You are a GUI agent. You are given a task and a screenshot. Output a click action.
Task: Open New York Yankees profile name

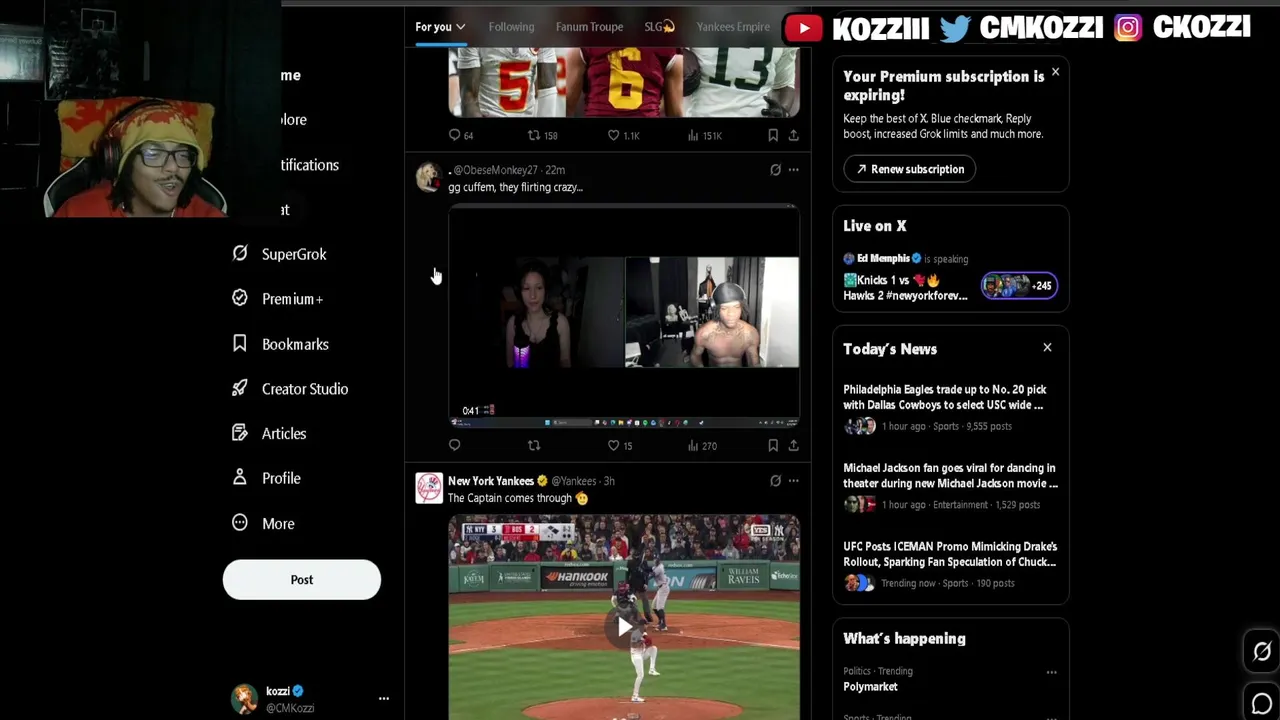[x=491, y=481]
